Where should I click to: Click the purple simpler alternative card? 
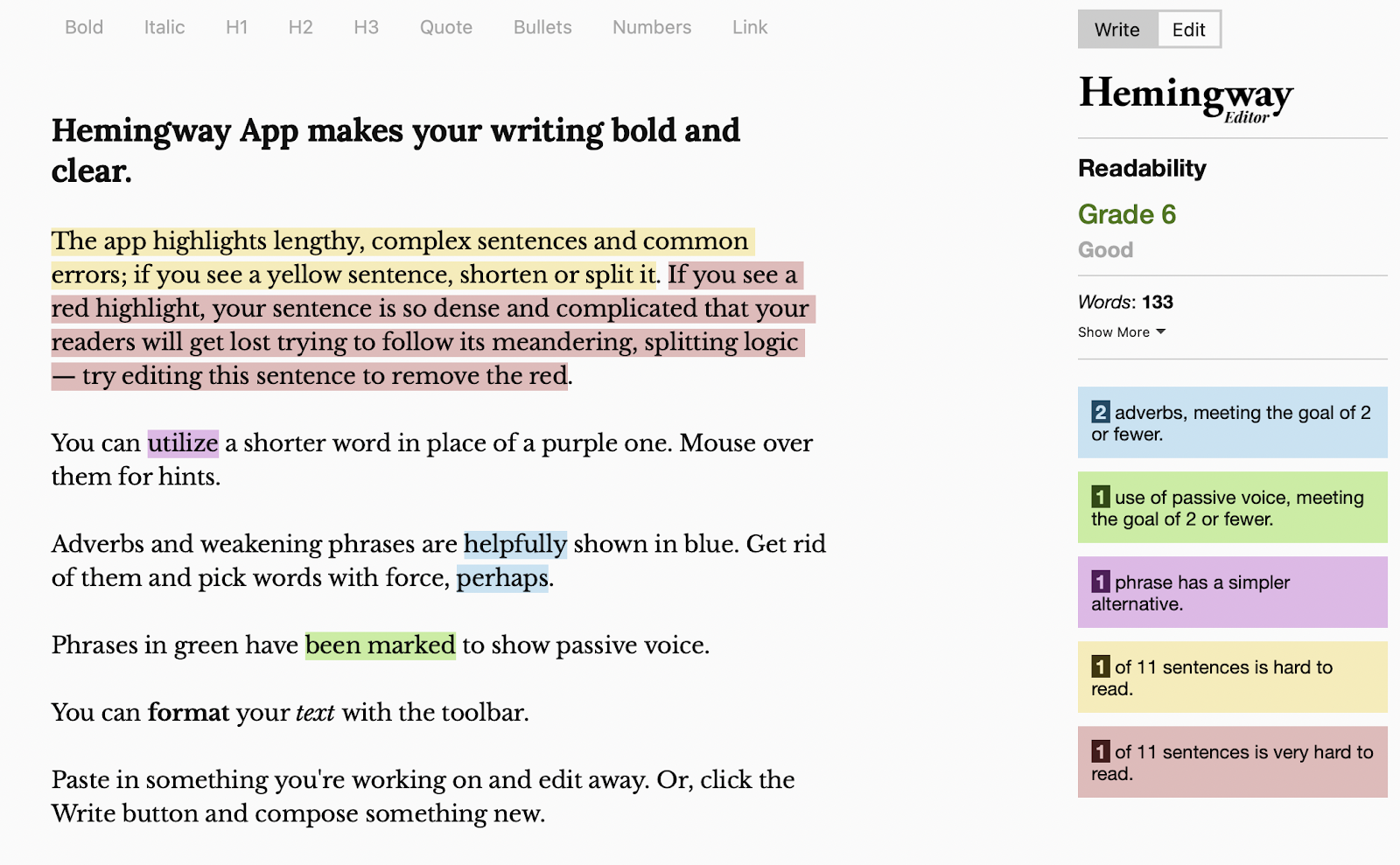(x=1232, y=592)
